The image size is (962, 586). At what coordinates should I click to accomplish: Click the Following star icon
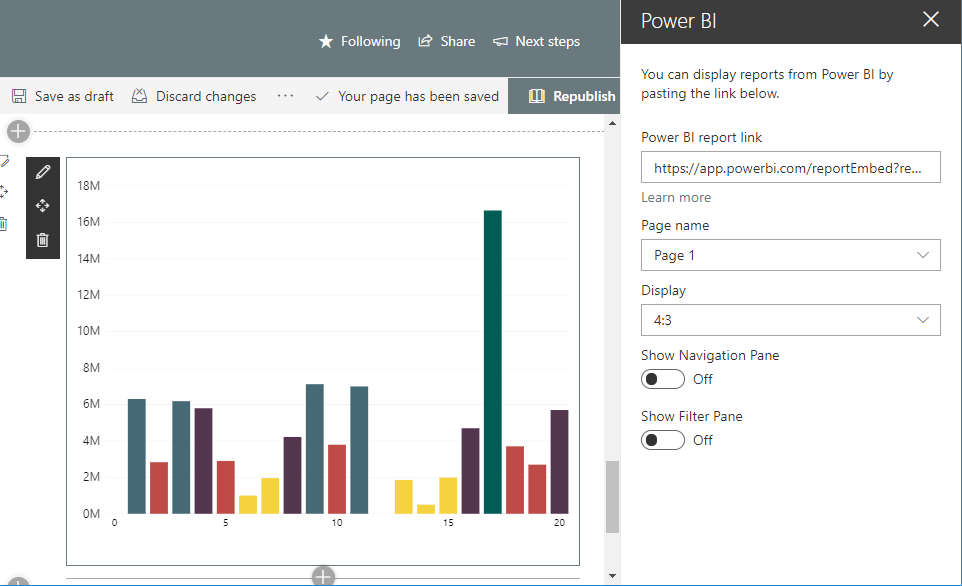pyautogui.click(x=325, y=41)
